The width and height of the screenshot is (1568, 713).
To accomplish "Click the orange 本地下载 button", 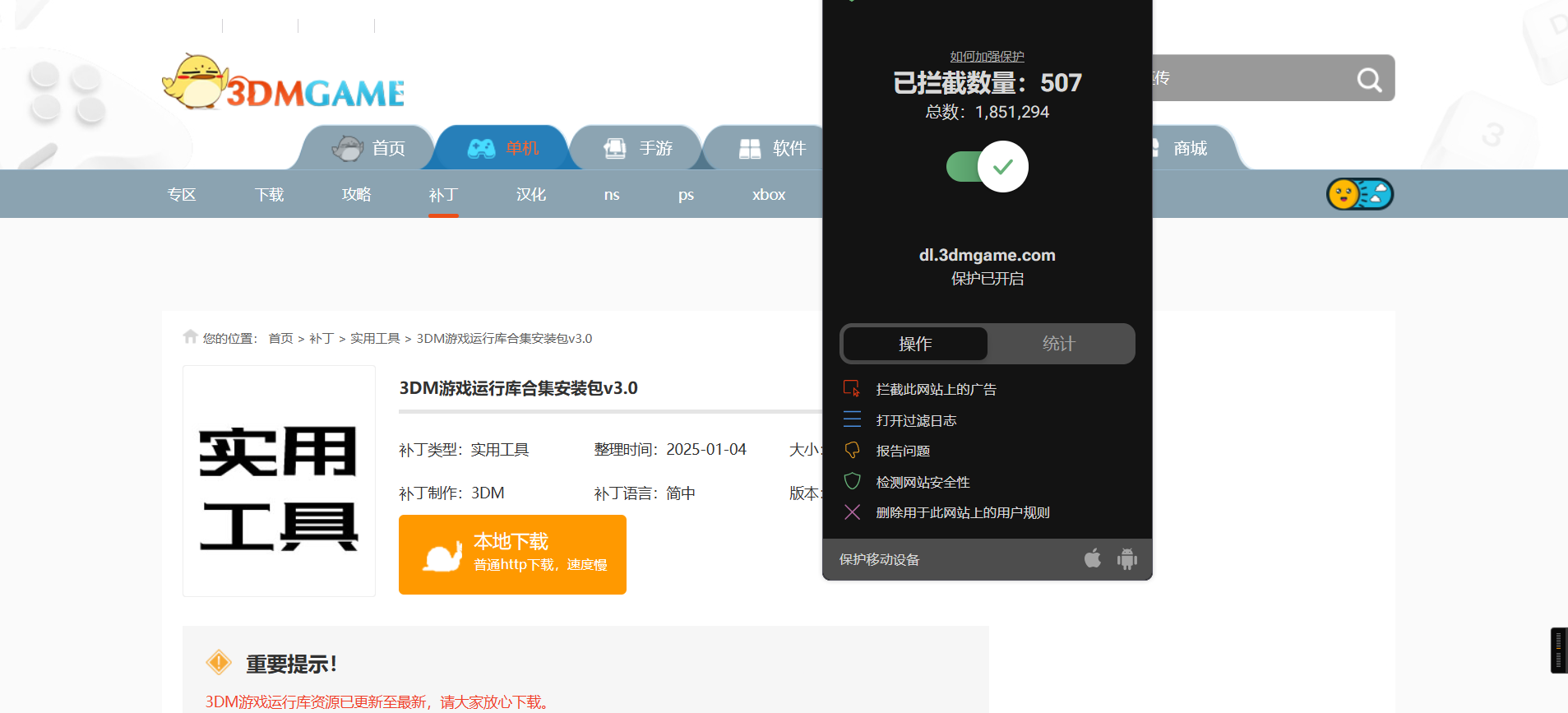I will pos(512,554).
